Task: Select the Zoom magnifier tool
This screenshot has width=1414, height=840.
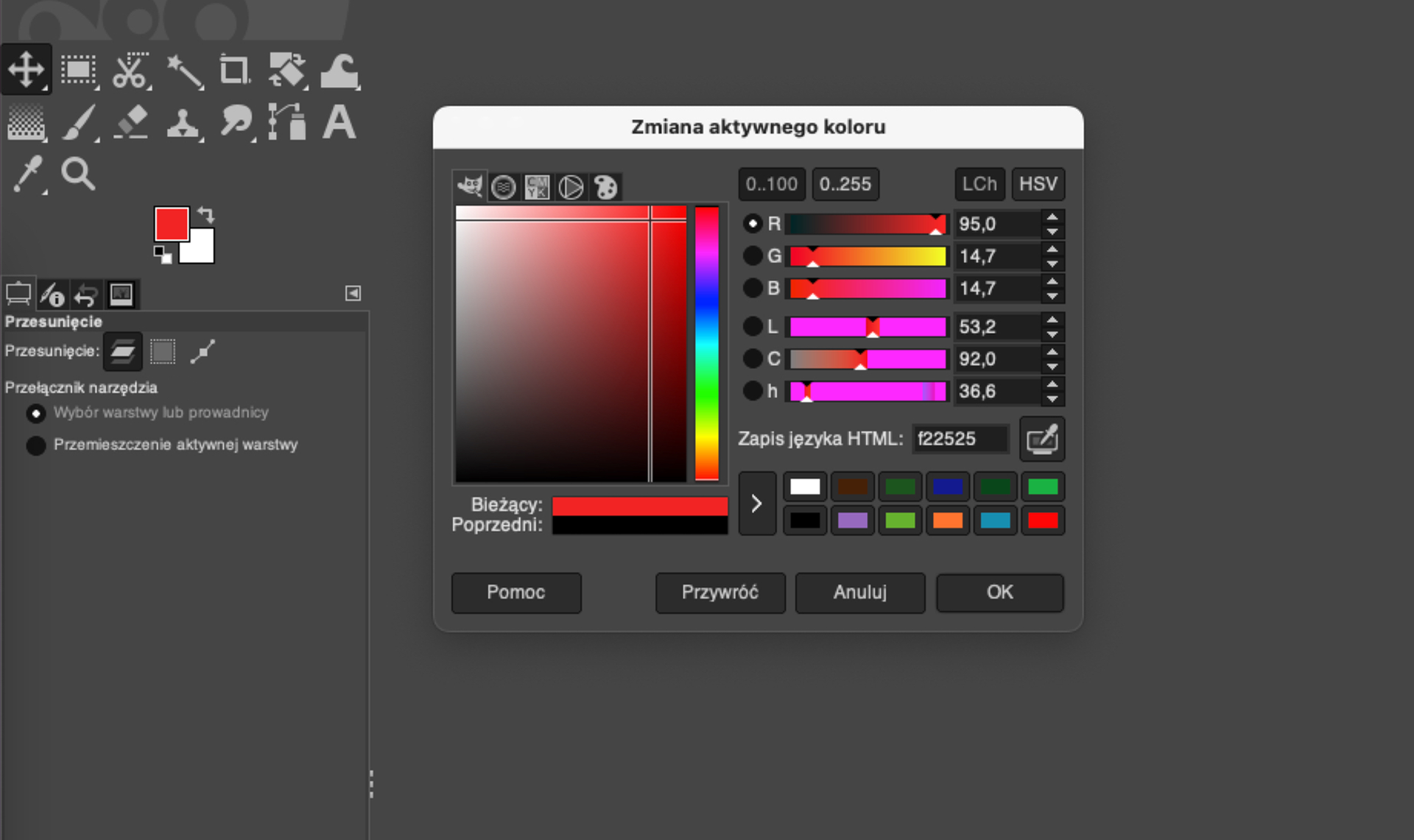Action: pyautogui.click(x=78, y=174)
